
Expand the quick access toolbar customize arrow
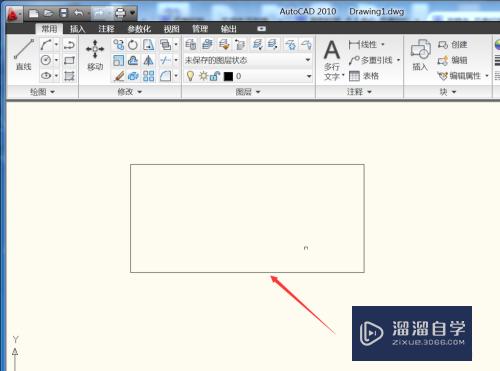click(133, 13)
